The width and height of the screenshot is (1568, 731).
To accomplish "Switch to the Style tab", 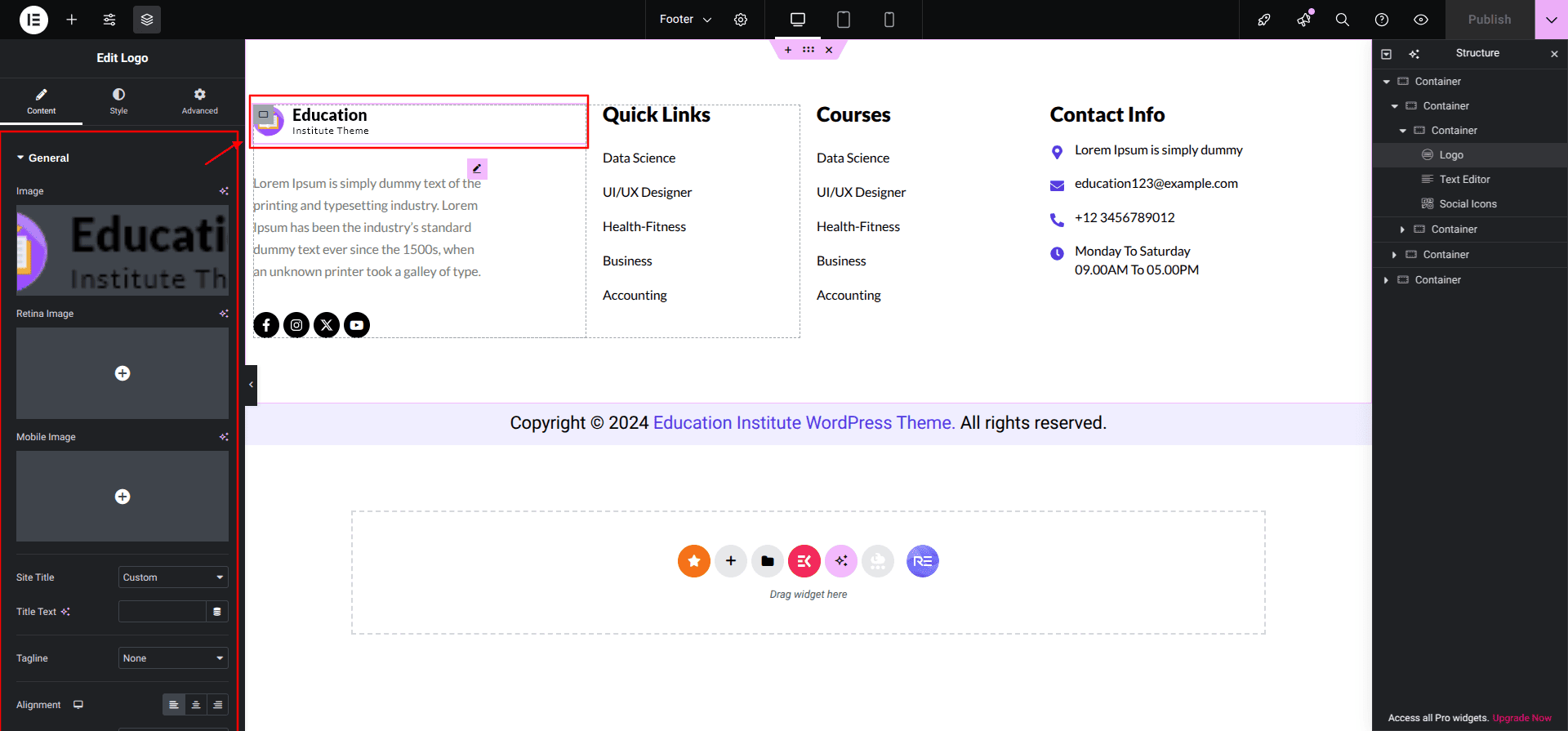I will 118,101.
